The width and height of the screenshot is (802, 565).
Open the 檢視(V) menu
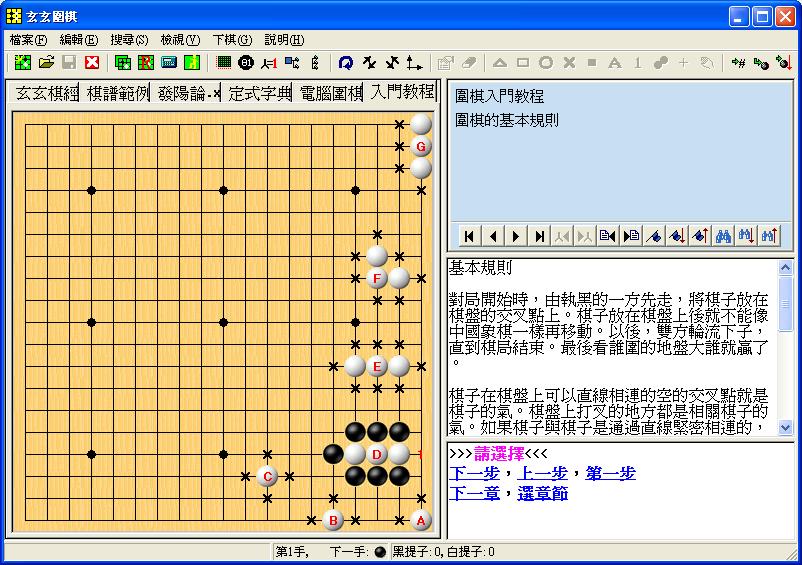(x=180, y=40)
